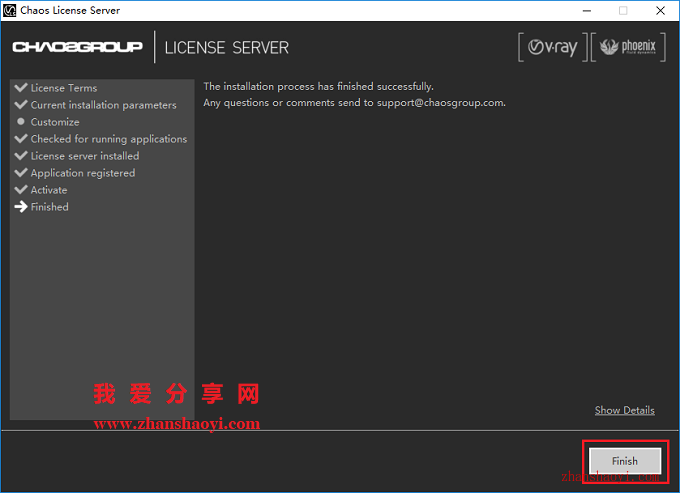Click checkmark beside Checked for running applications
Image resolution: width=680 pixels, height=493 pixels.
coord(21,138)
